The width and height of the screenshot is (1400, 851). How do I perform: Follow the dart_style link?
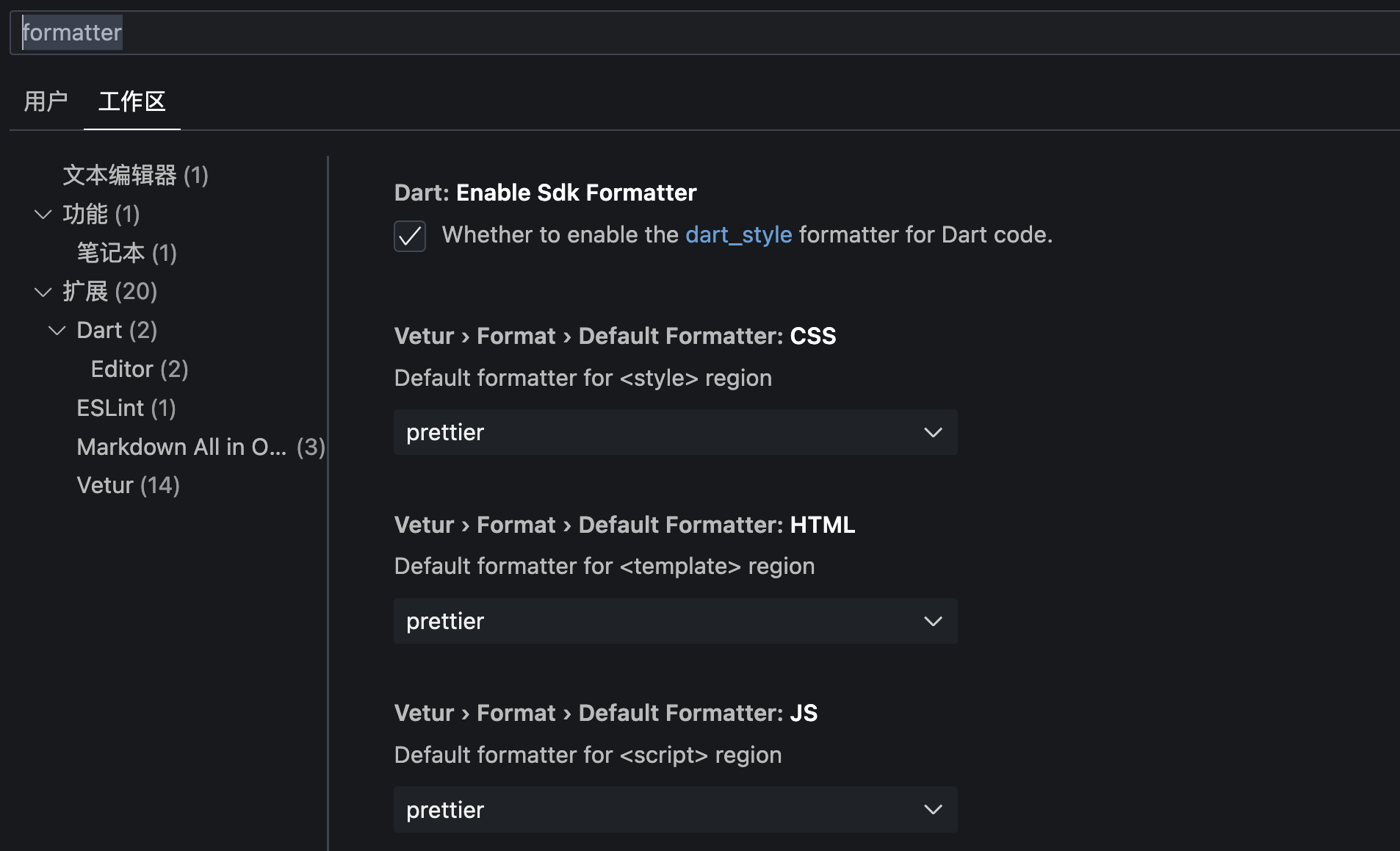(x=738, y=235)
